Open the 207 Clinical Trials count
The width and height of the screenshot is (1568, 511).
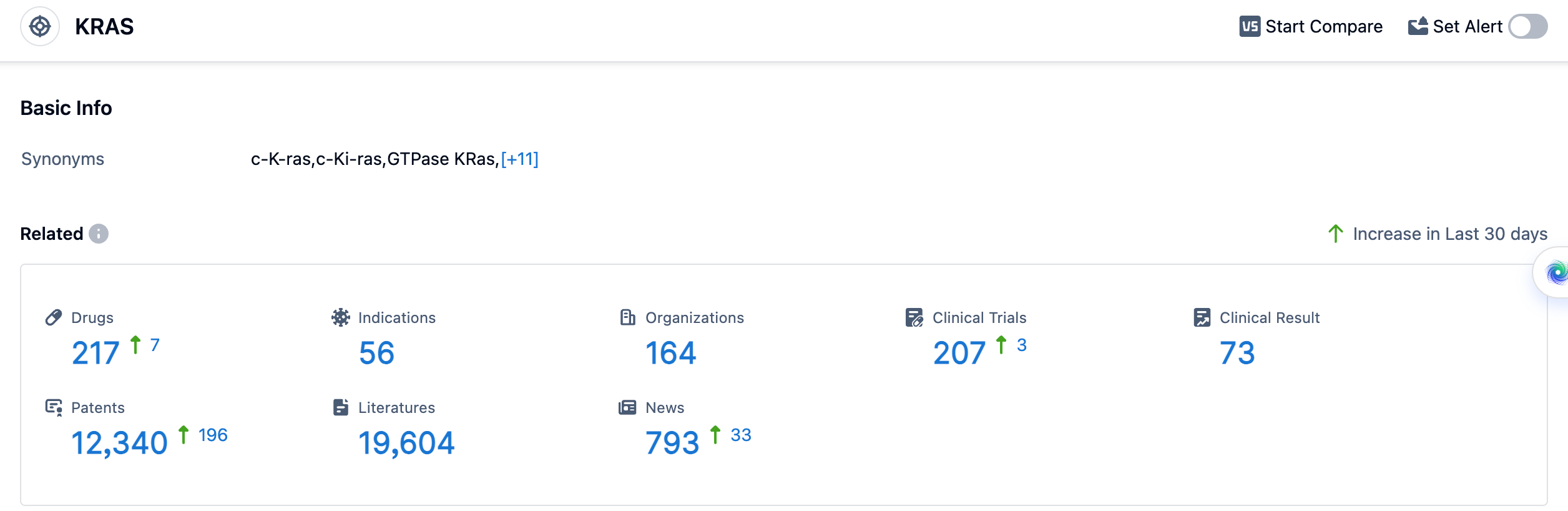pyautogui.click(x=959, y=354)
